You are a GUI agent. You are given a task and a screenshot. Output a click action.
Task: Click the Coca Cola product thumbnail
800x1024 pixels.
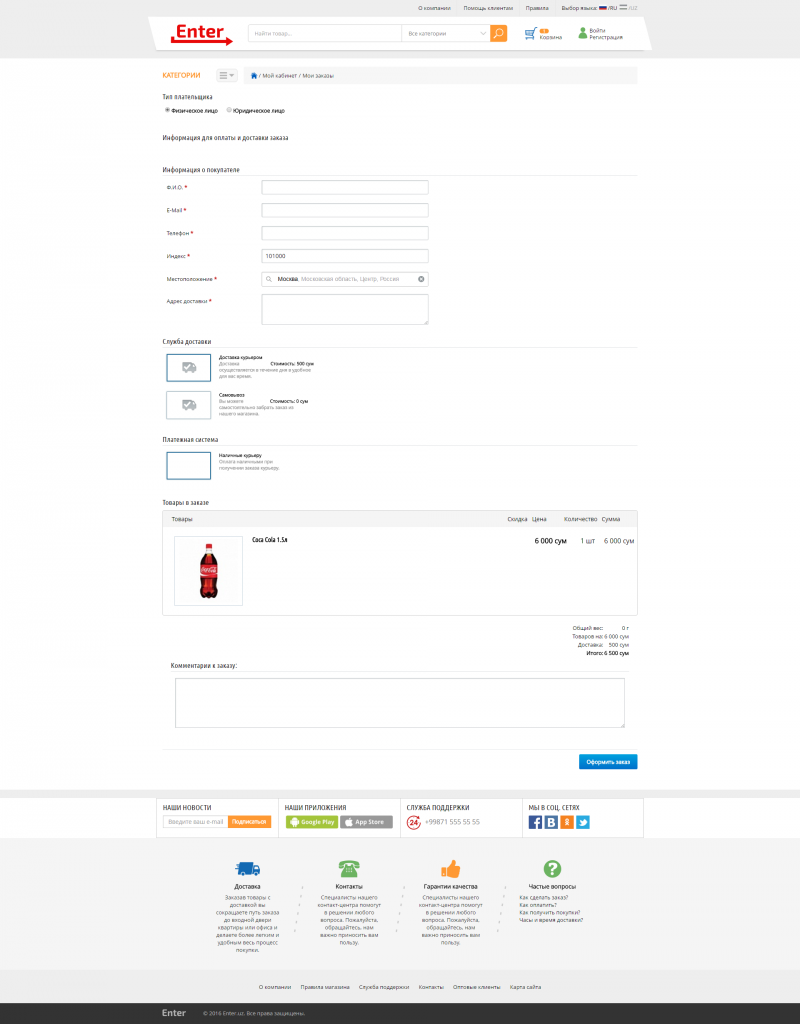(x=208, y=571)
